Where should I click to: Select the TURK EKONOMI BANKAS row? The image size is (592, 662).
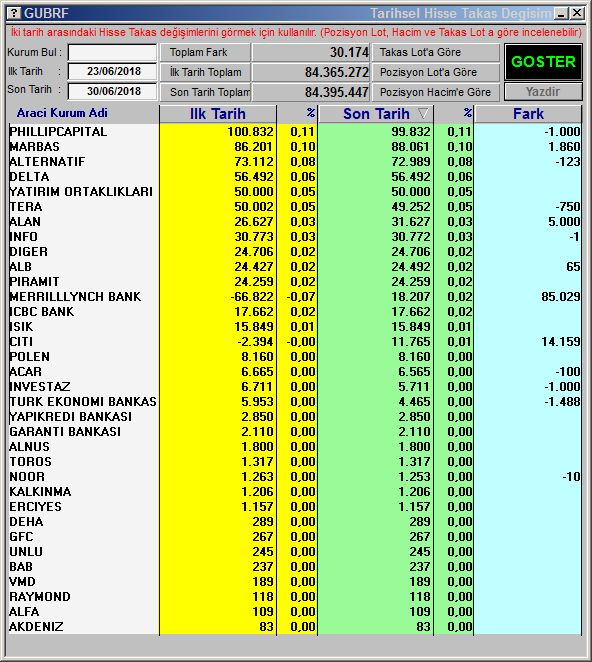(295, 402)
